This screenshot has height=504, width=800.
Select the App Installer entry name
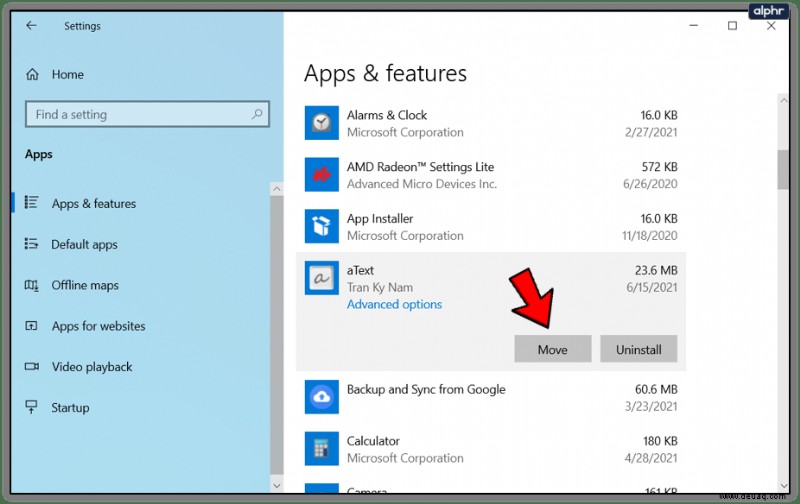click(x=380, y=219)
